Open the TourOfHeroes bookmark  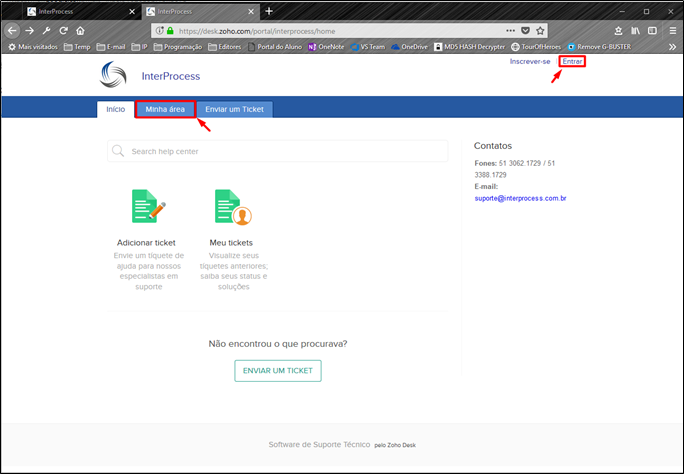click(x=536, y=47)
